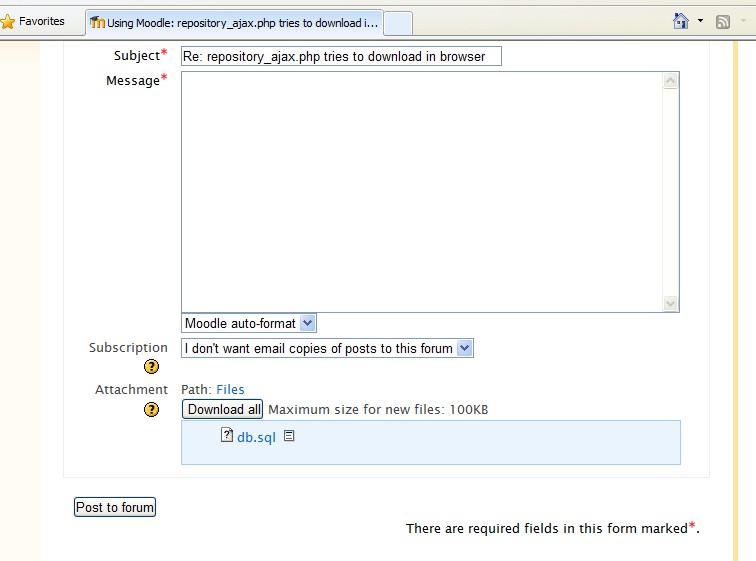The height and width of the screenshot is (561, 756).
Task: Click the Message scrollbar down arrow
Action: pyautogui.click(x=670, y=303)
